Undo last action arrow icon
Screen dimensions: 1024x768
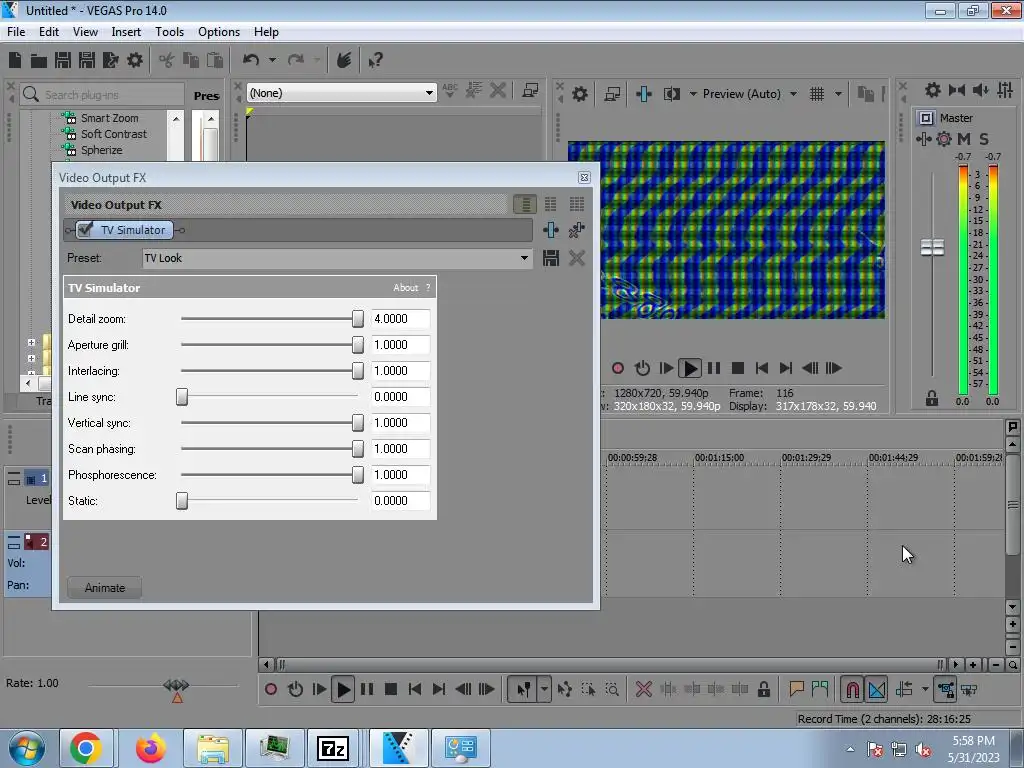coord(251,60)
